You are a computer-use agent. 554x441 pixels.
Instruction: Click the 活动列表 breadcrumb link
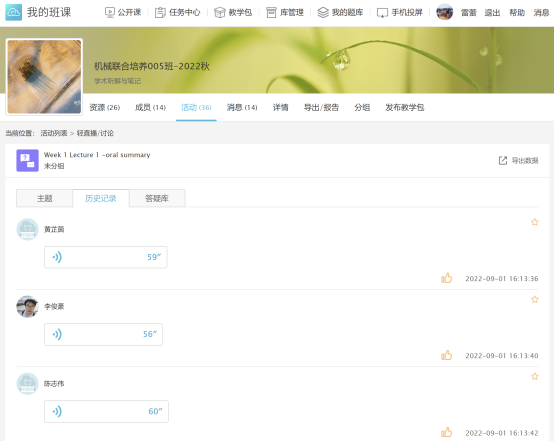tap(54, 133)
